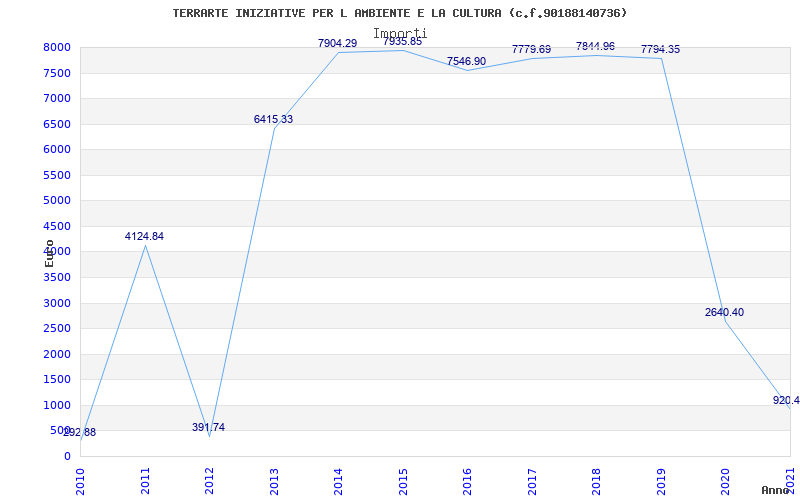The height and width of the screenshot is (500, 800).
Task: Select data label 7935.85 for 2015
Action: (403, 42)
